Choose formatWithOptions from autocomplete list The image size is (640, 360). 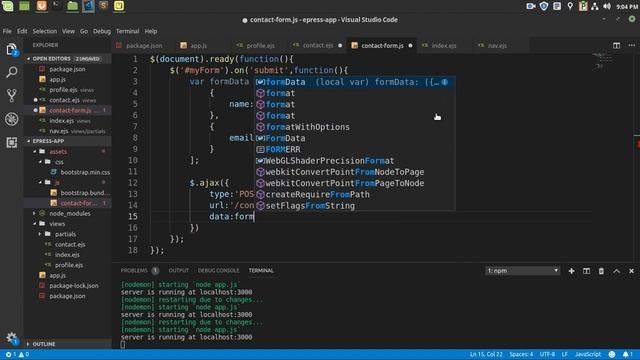(355, 127)
